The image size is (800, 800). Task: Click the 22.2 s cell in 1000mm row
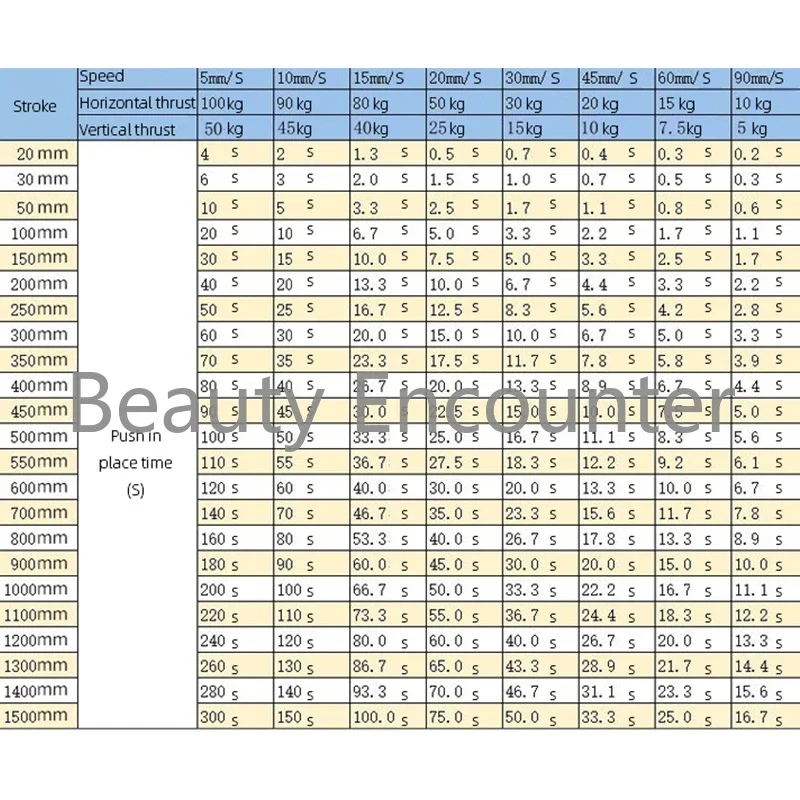(x=616, y=589)
